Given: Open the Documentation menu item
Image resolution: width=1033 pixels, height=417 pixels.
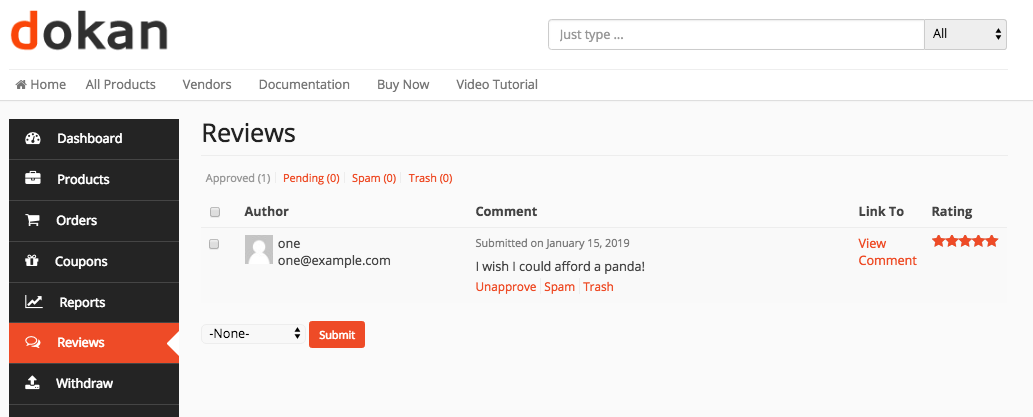Looking at the screenshot, I should point(304,84).
